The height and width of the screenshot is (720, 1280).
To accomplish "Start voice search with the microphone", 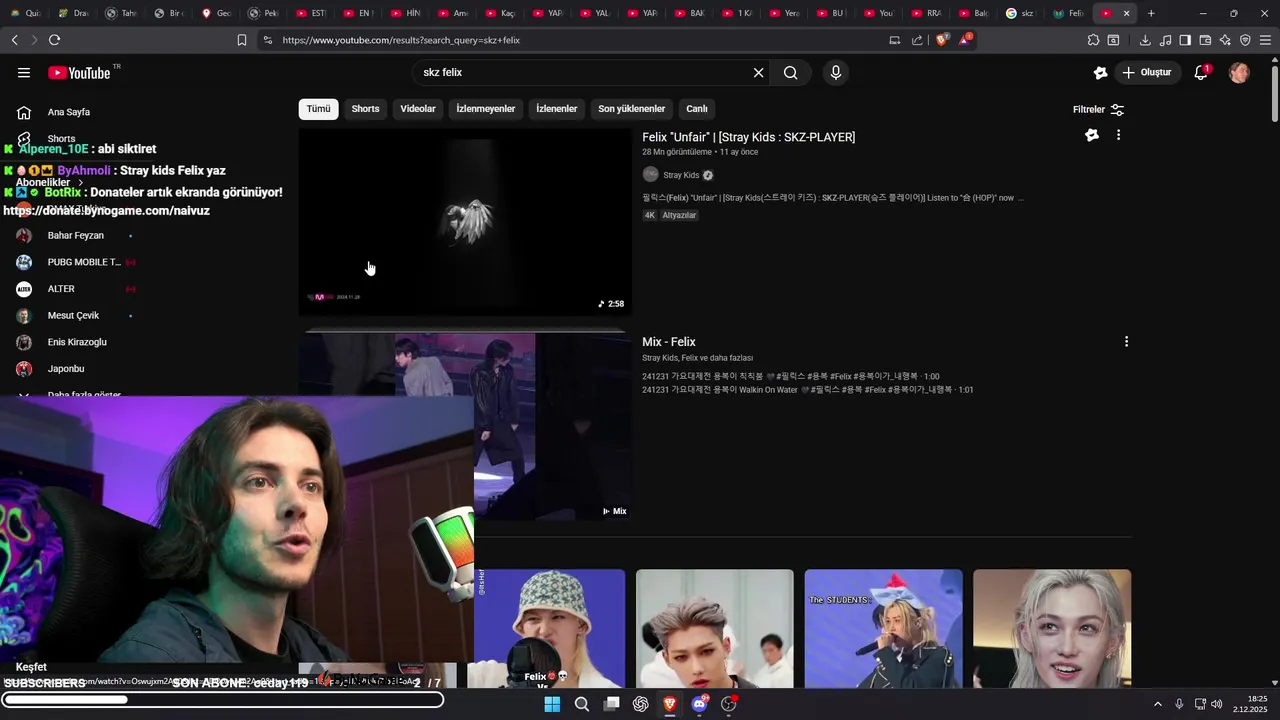I will pos(836,72).
